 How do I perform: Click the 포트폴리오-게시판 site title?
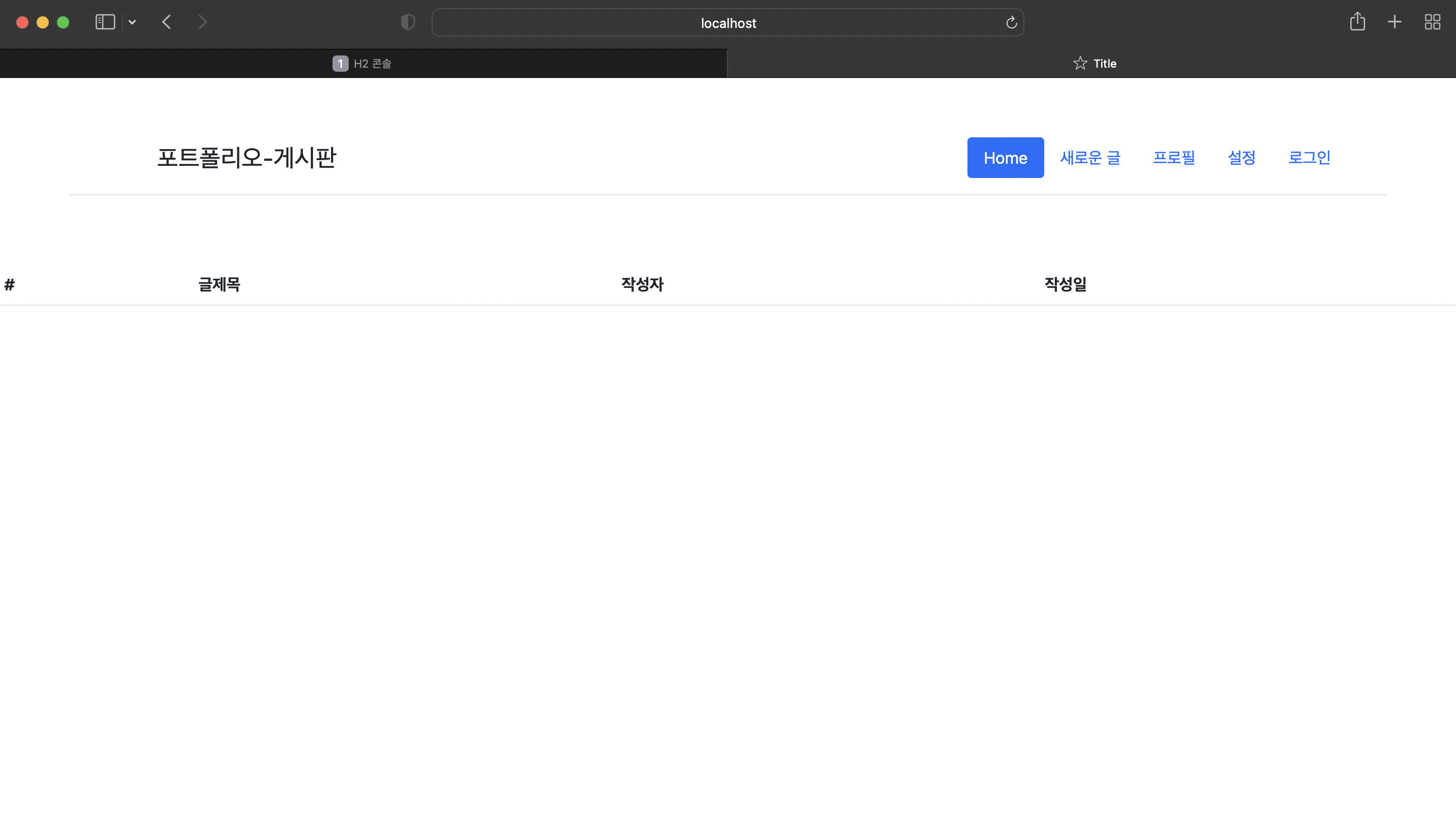[247, 157]
